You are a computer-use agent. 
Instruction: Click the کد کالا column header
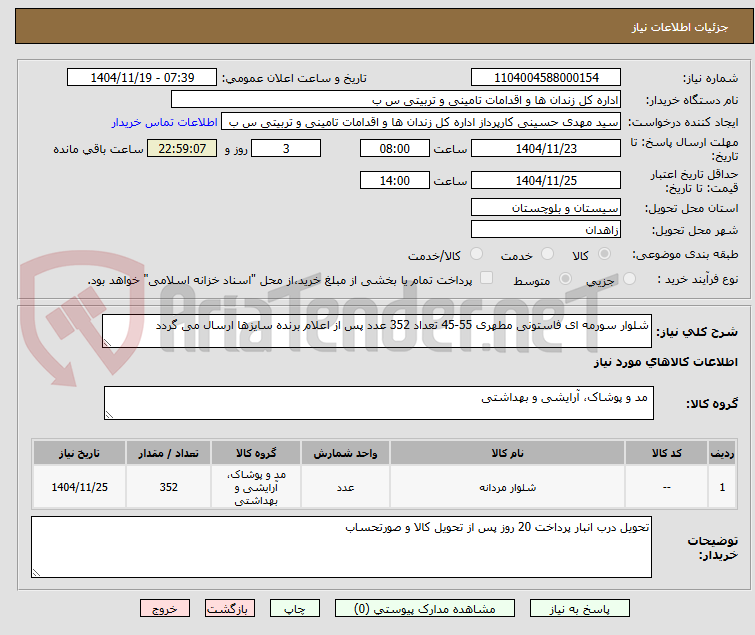point(666,453)
